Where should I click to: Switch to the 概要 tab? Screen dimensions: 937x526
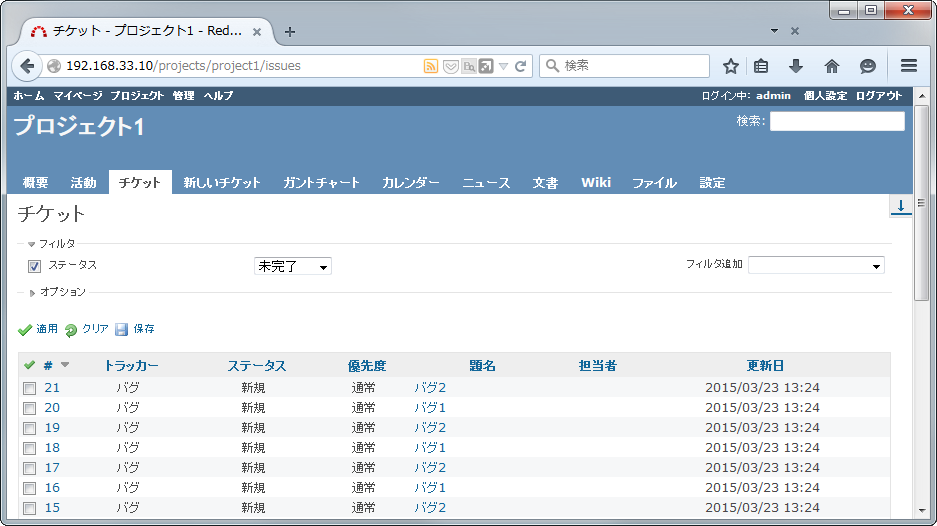click(35, 182)
